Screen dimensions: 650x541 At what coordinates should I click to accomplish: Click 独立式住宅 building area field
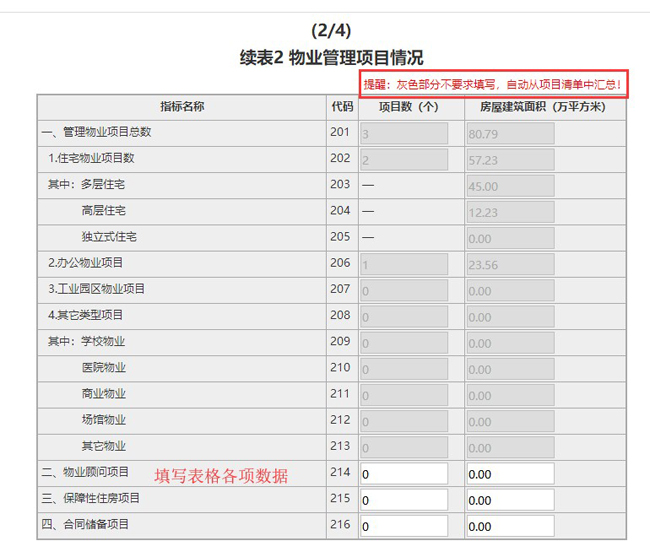pos(510,238)
